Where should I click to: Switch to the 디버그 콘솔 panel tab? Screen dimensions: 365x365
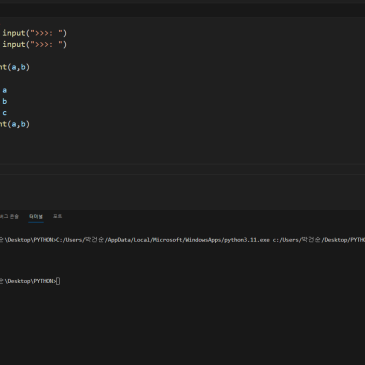(x=9, y=217)
